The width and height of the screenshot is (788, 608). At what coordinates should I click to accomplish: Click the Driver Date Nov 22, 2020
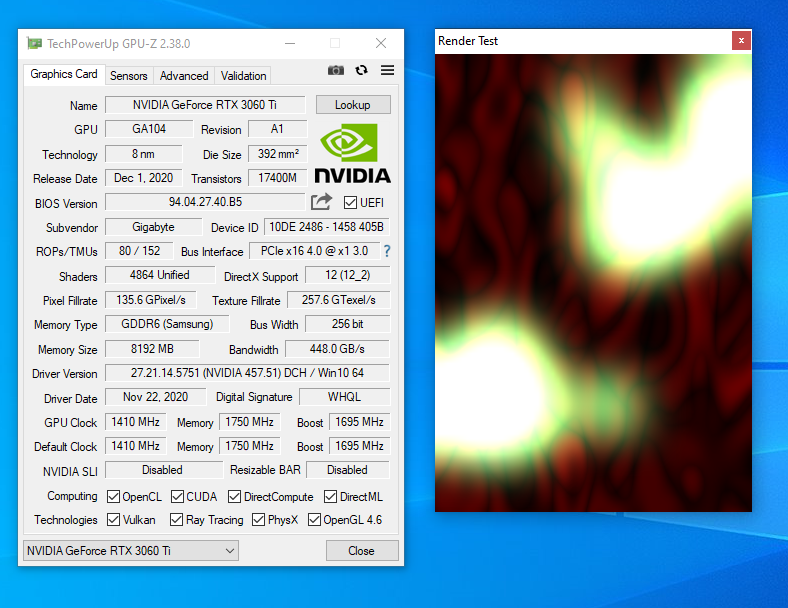click(x=156, y=397)
